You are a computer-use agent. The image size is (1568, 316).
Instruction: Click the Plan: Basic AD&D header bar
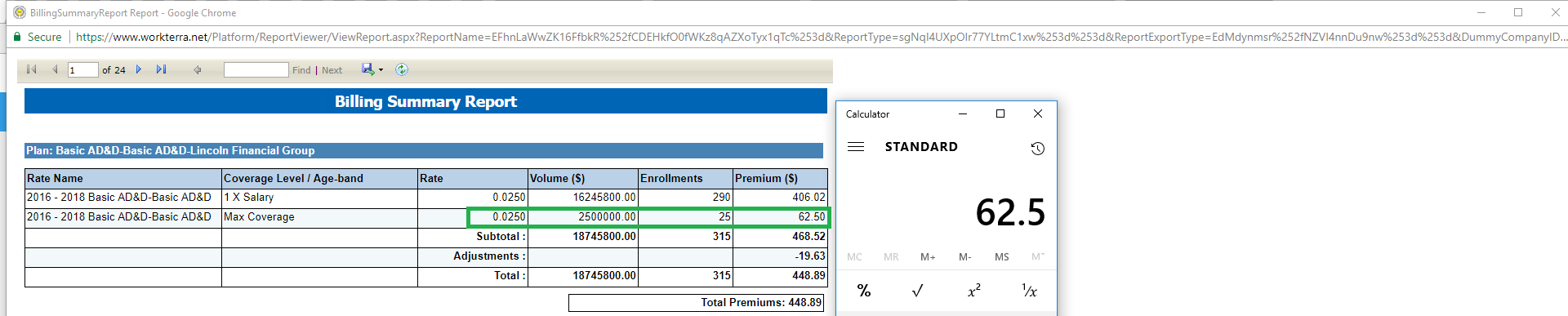pos(424,151)
